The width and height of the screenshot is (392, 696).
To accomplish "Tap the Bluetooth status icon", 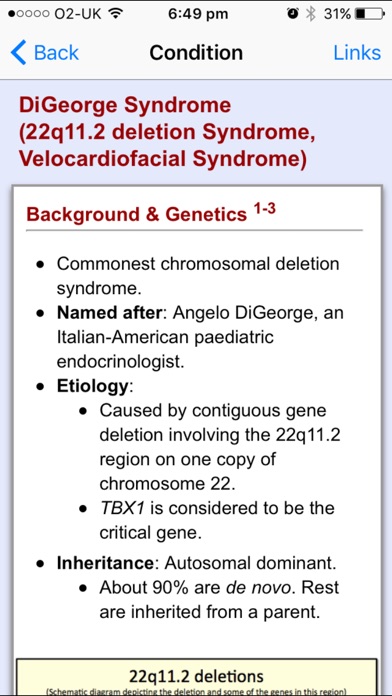I will pos(310,14).
